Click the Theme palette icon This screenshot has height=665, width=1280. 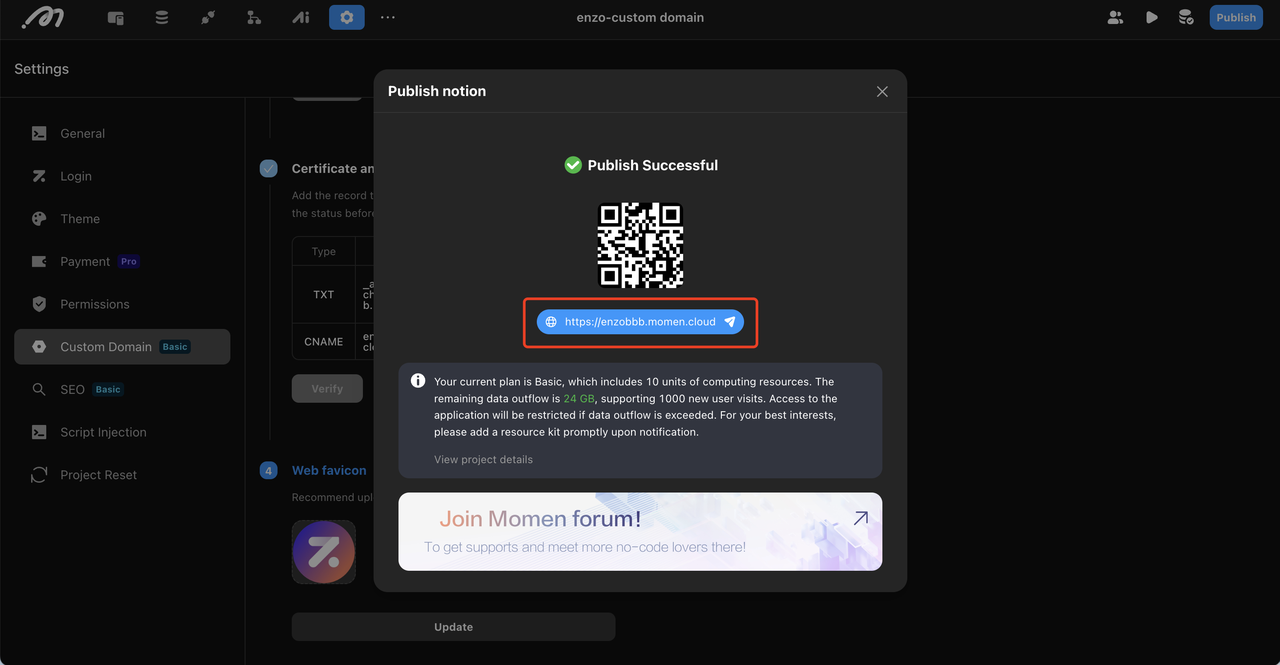(39, 219)
